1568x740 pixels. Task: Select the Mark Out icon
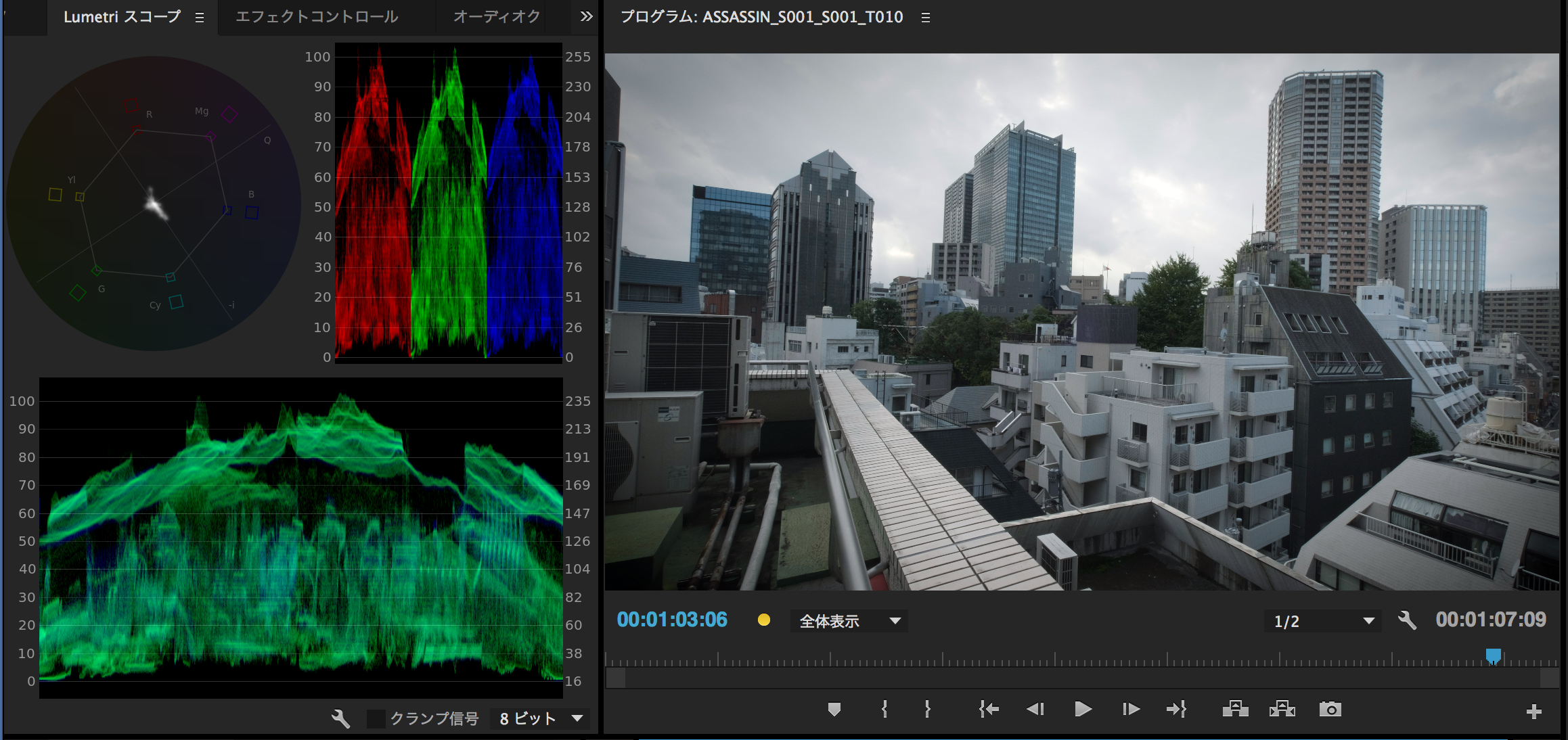tap(926, 709)
